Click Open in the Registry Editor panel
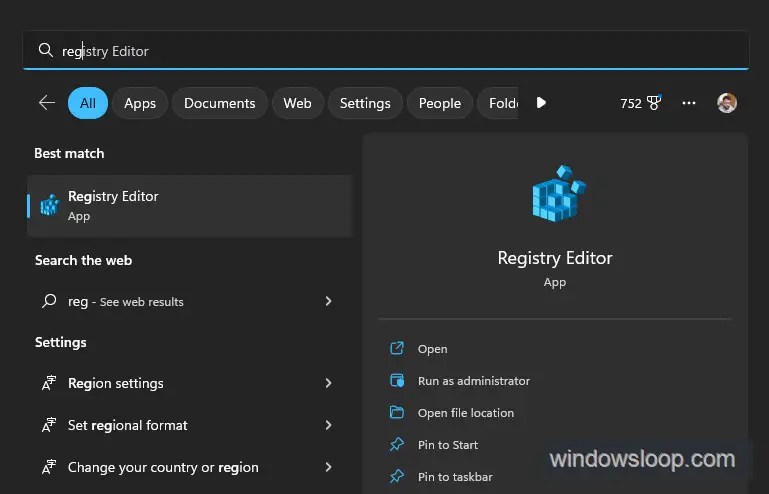The height and width of the screenshot is (494, 769). pos(432,349)
